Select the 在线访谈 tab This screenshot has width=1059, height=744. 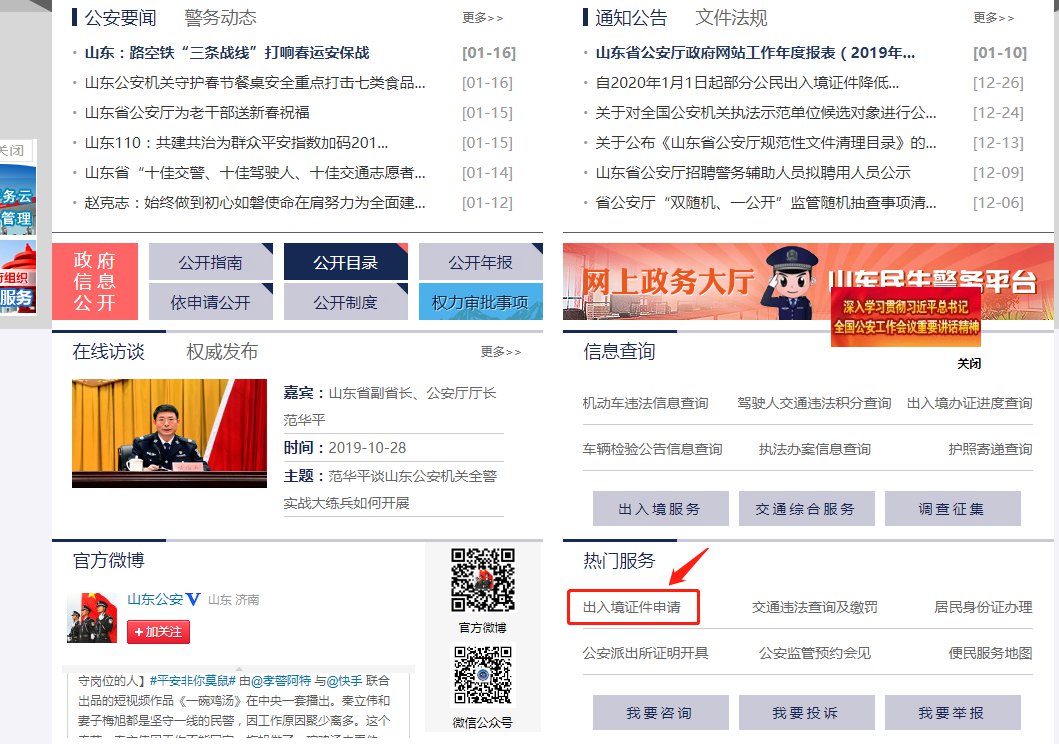(x=109, y=352)
